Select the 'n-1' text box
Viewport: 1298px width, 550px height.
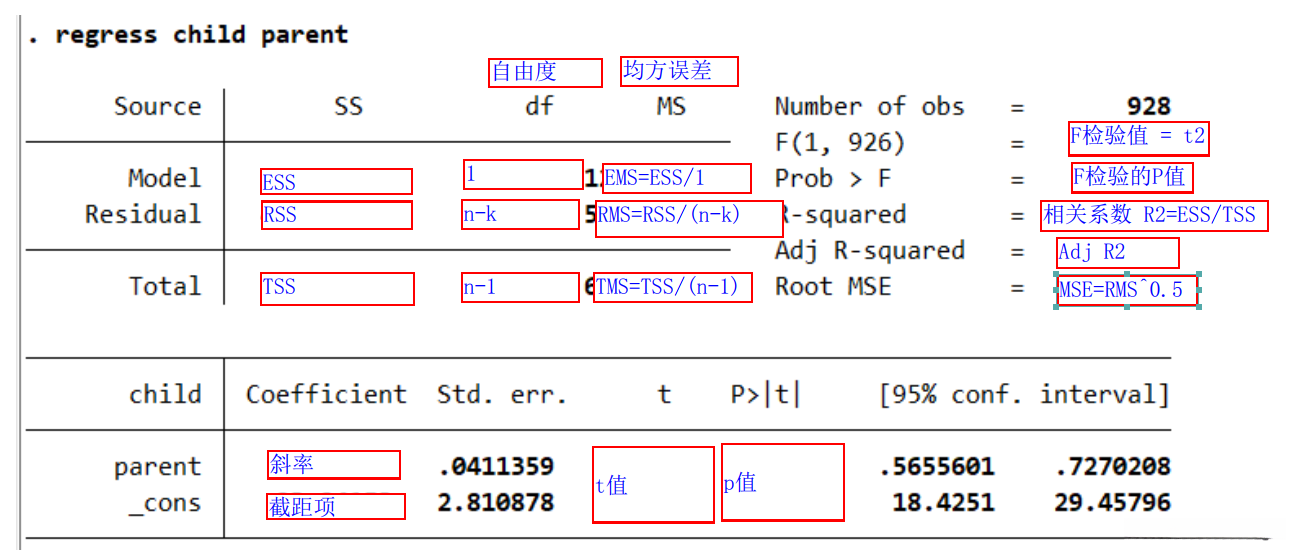point(520,287)
